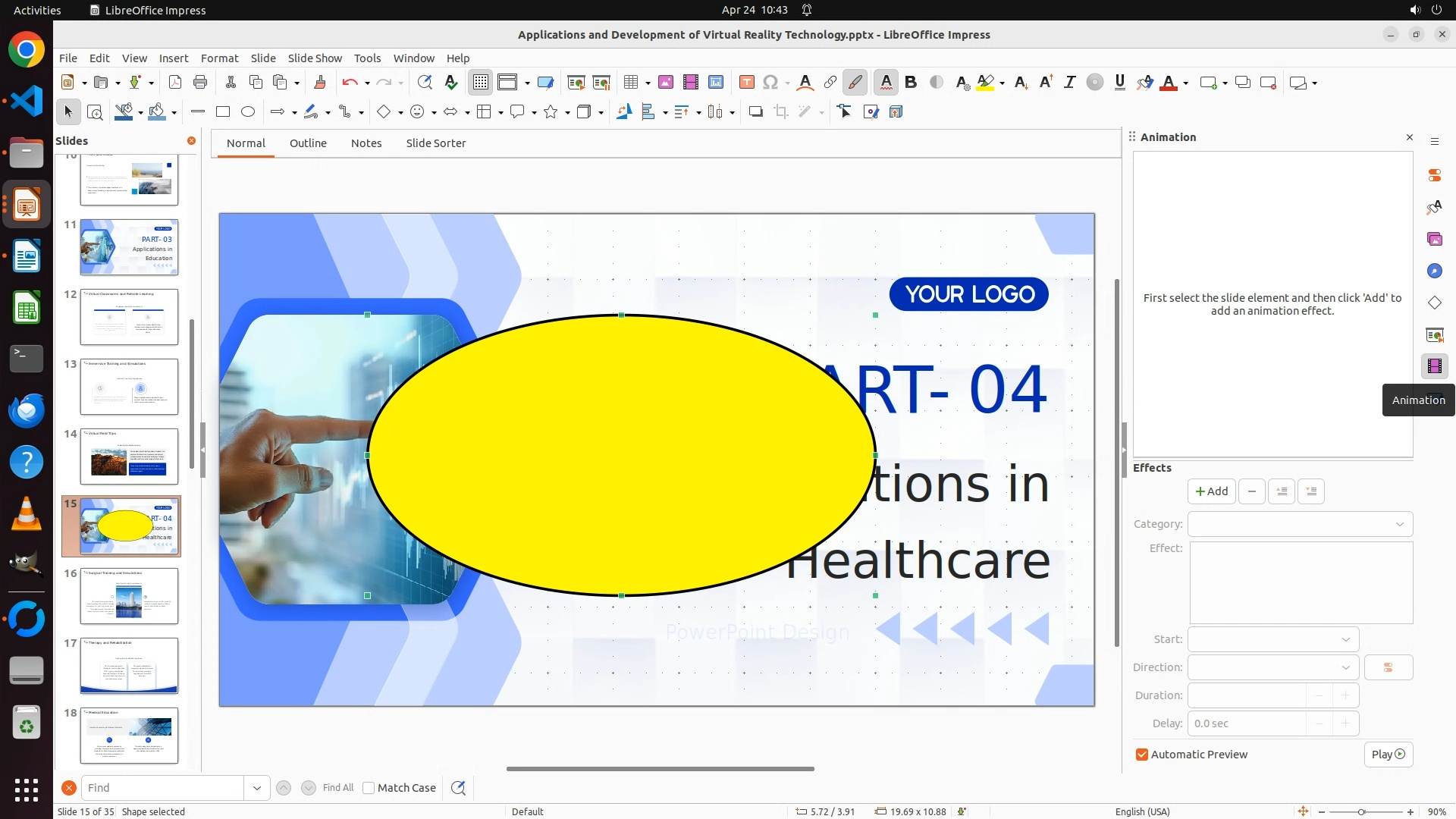Open the Slide Show menu
This screenshot has width=1456, height=819.
click(x=315, y=58)
